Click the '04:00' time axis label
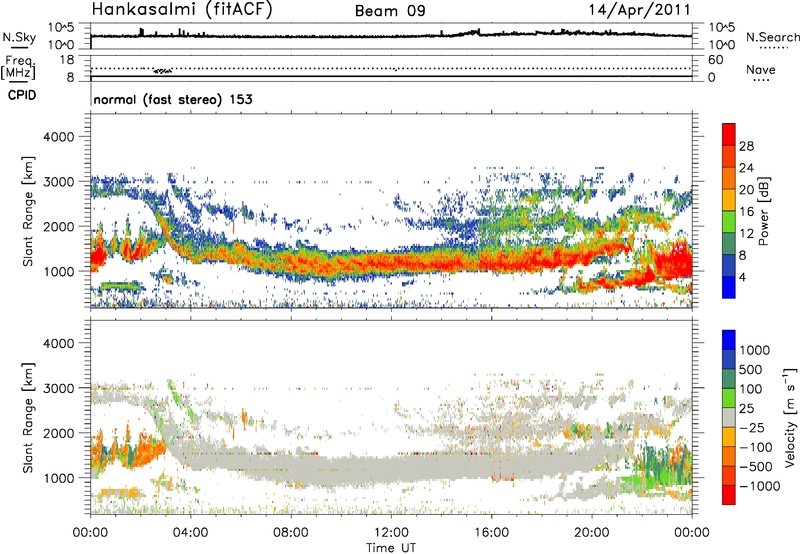Viewport: 800px width, 554px height. (190, 533)
